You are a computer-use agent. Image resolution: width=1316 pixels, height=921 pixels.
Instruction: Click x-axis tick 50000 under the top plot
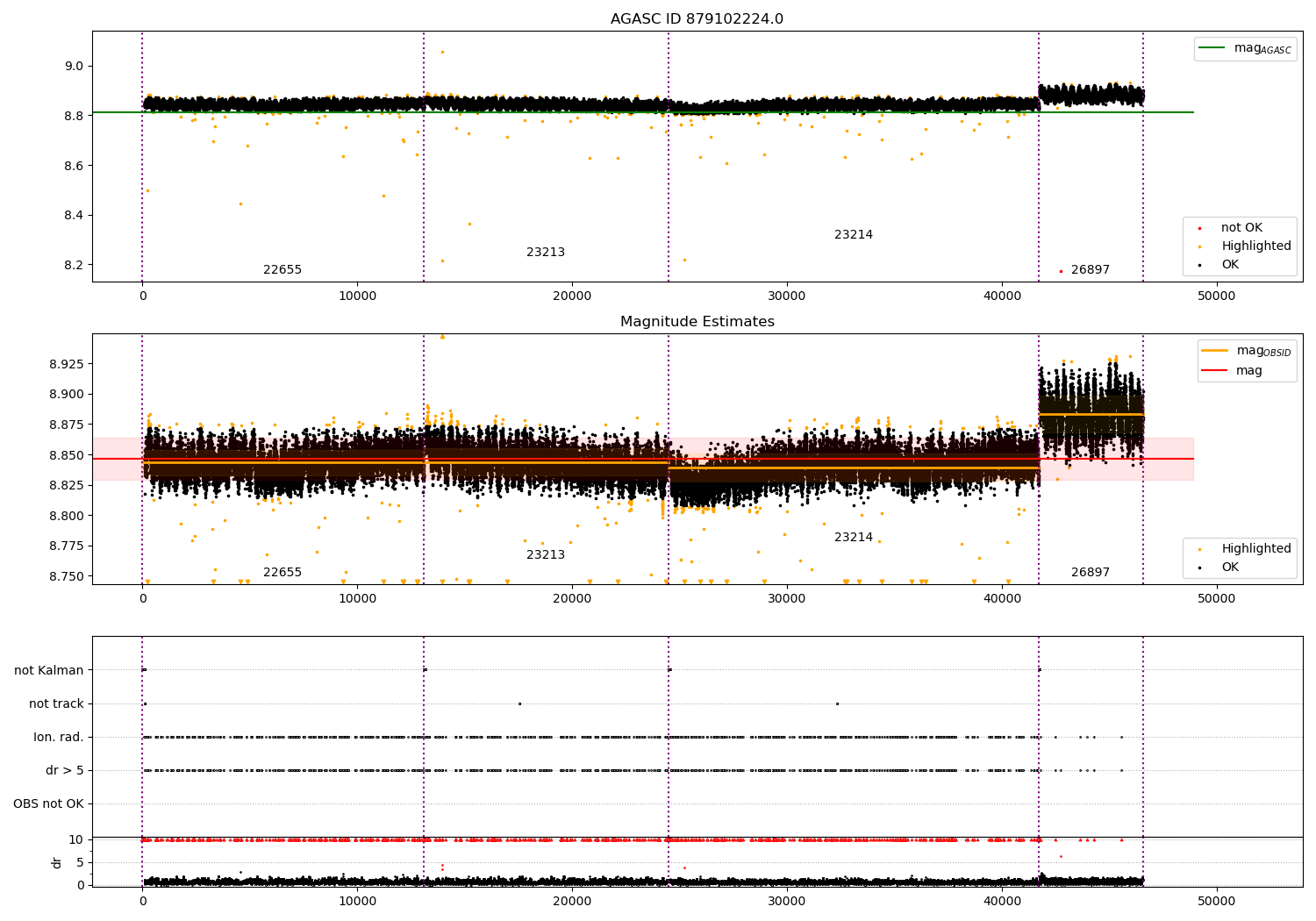coord(1217,296)
